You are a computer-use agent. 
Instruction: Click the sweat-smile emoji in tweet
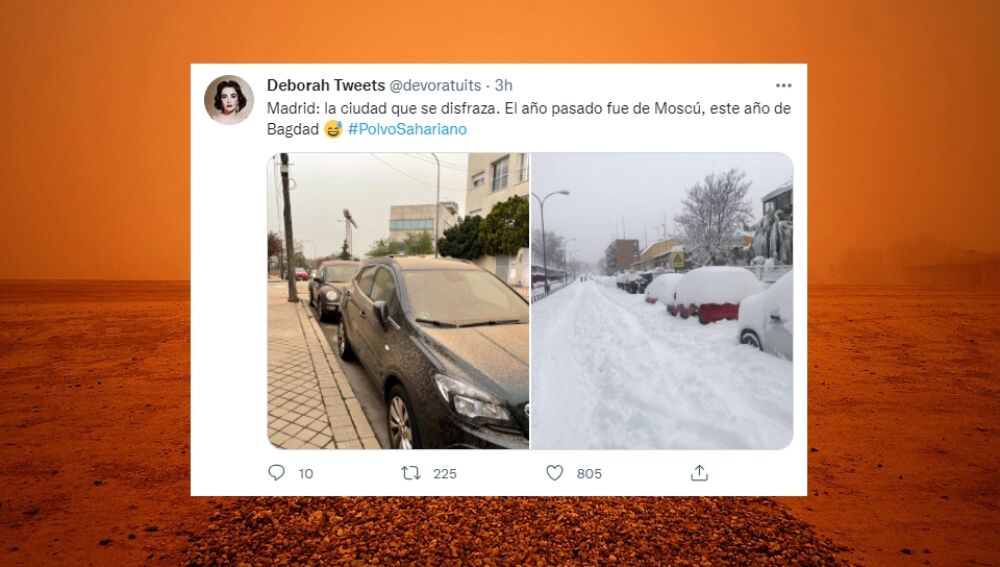coord(333,129)
